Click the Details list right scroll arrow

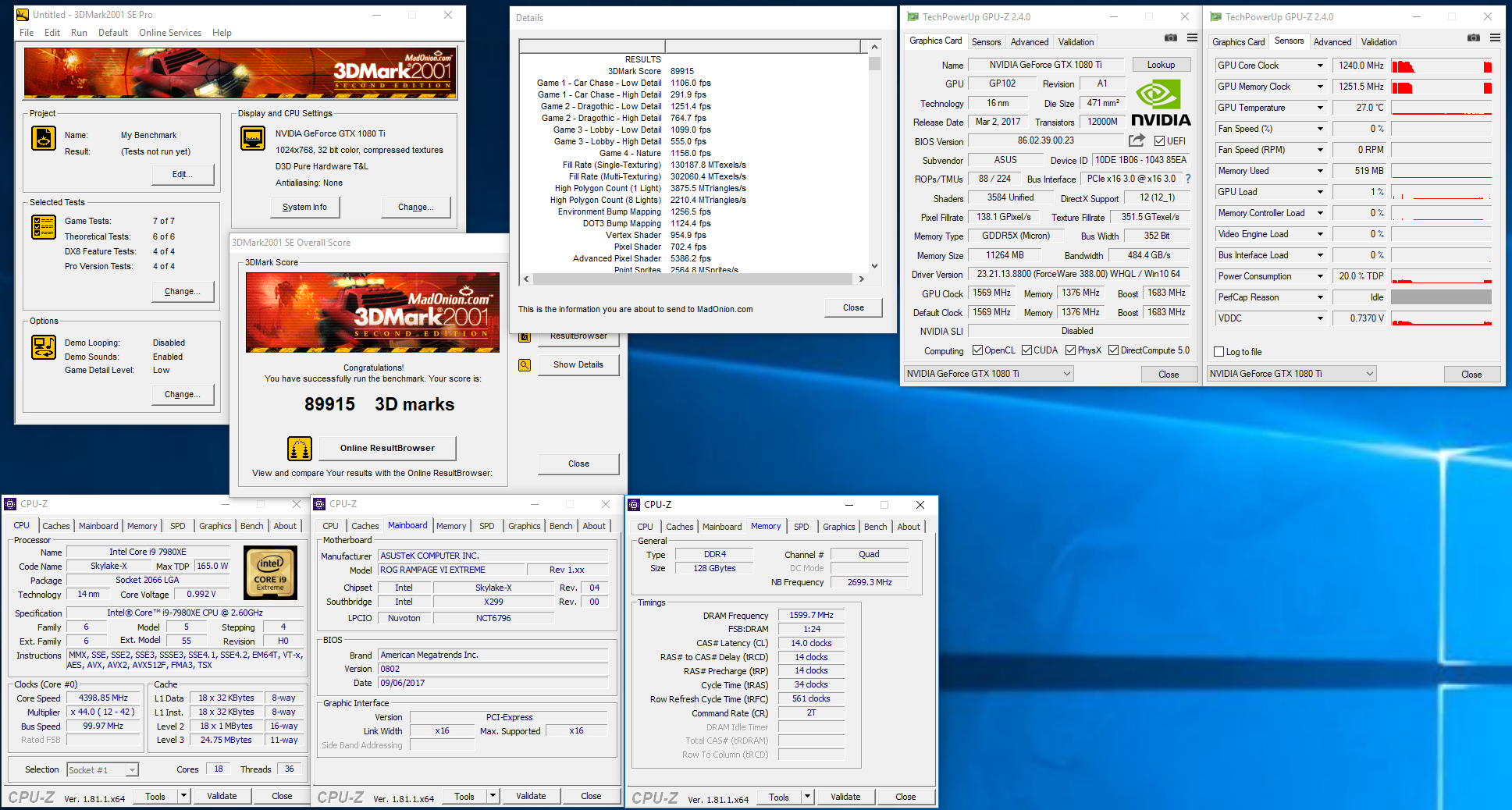coord(861,279)
